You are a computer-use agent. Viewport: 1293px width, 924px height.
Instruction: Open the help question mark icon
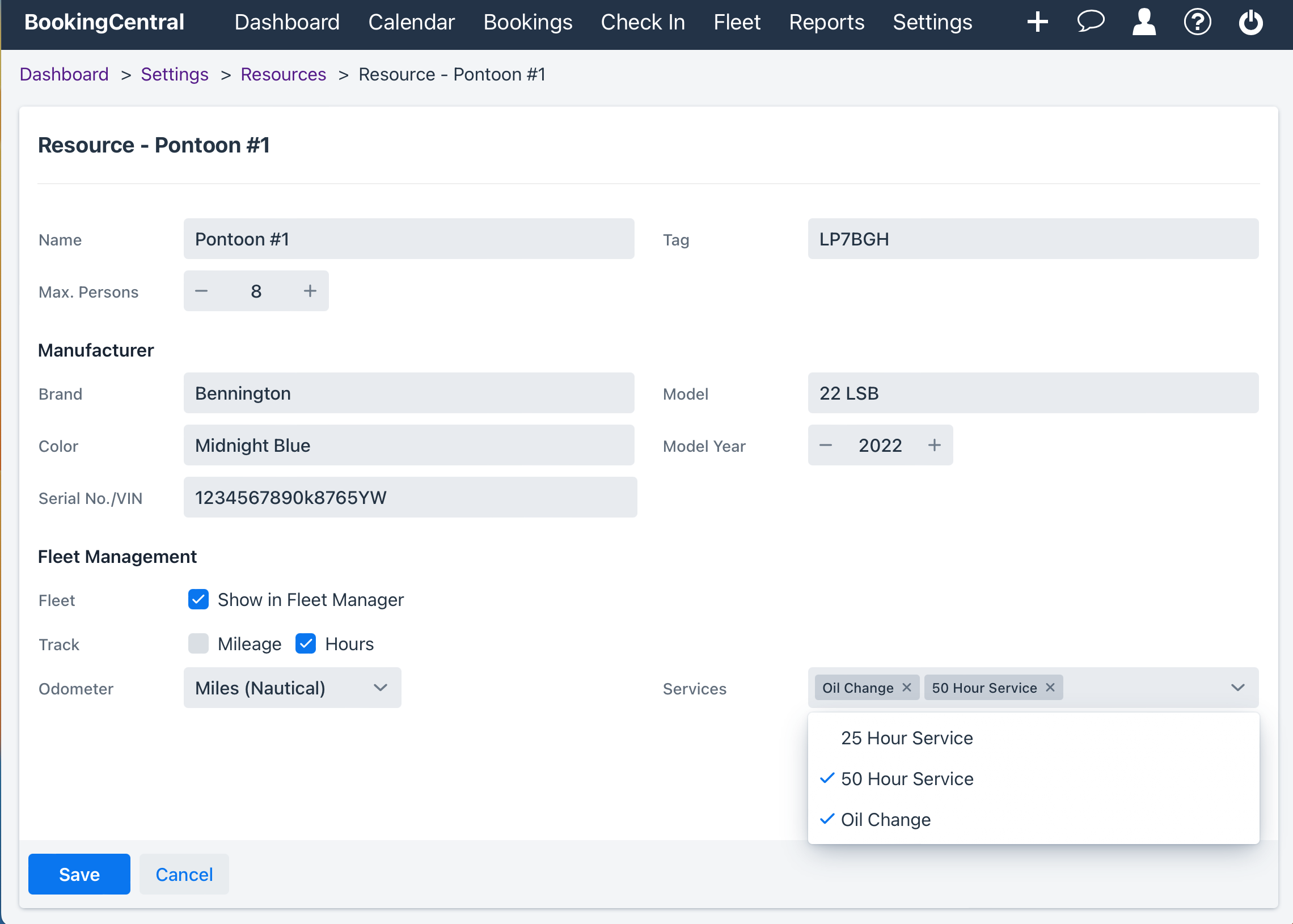click(1197, 22)
